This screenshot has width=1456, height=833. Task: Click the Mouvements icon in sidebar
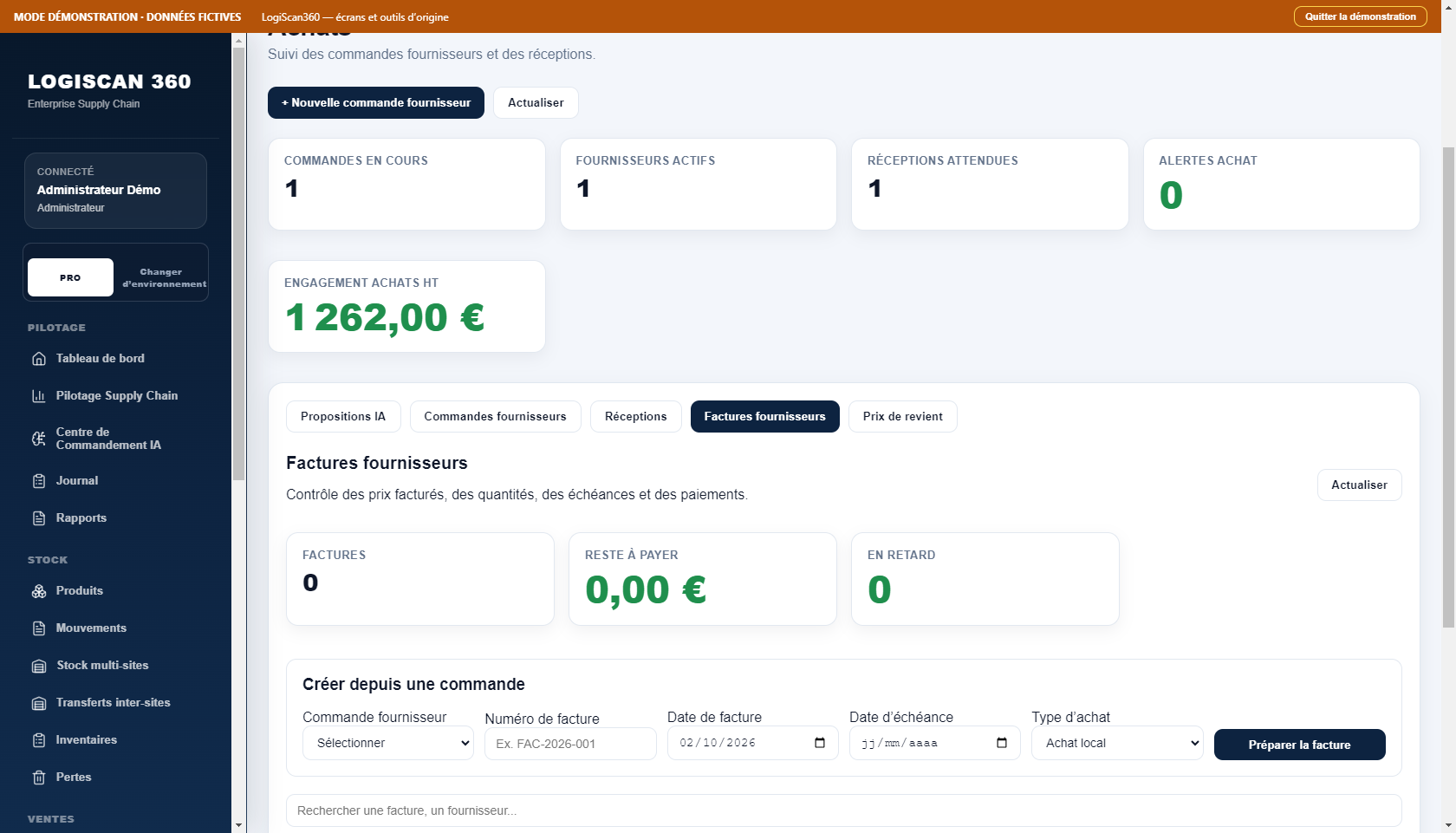click(39, 628)
